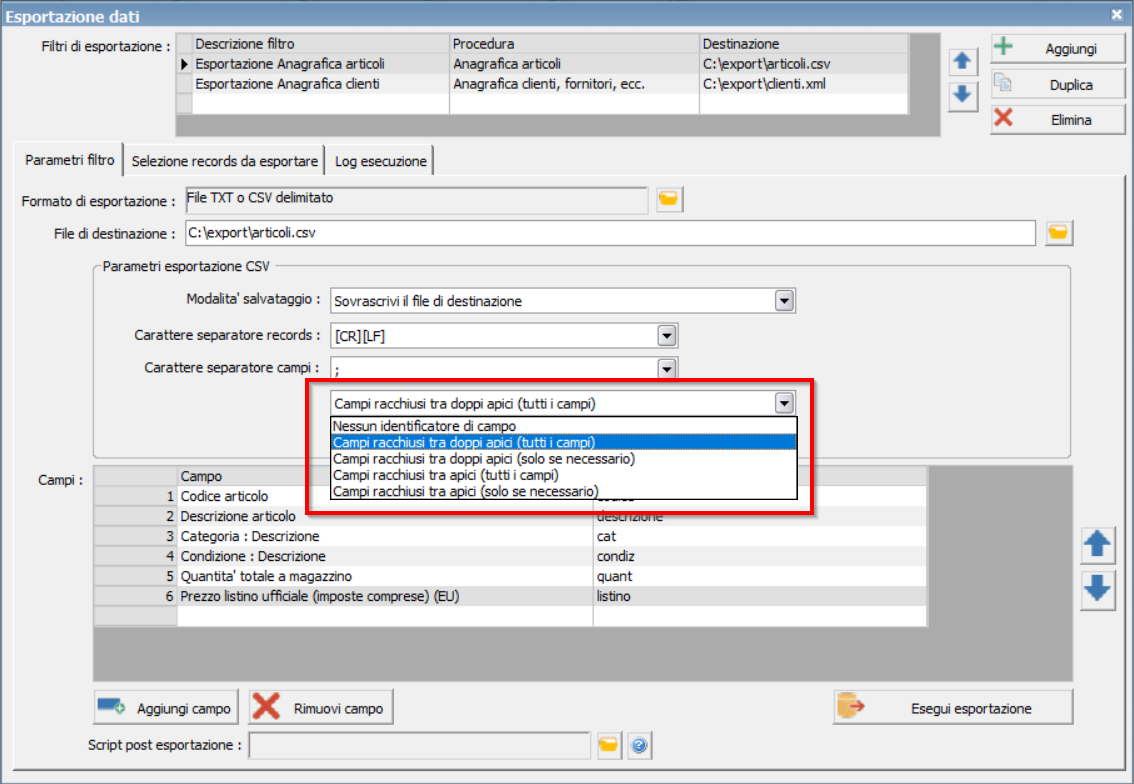This screenshot has height=784, width=1134.
Task: Open Carattere separatore campi dropdown
Action: (667, 368)
